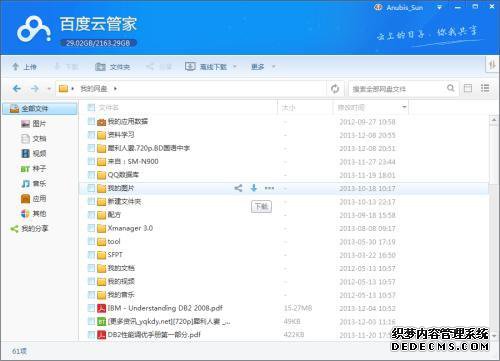
Task: Expand the arrow after 我的网盘
Action: click(x=115, y=89)
